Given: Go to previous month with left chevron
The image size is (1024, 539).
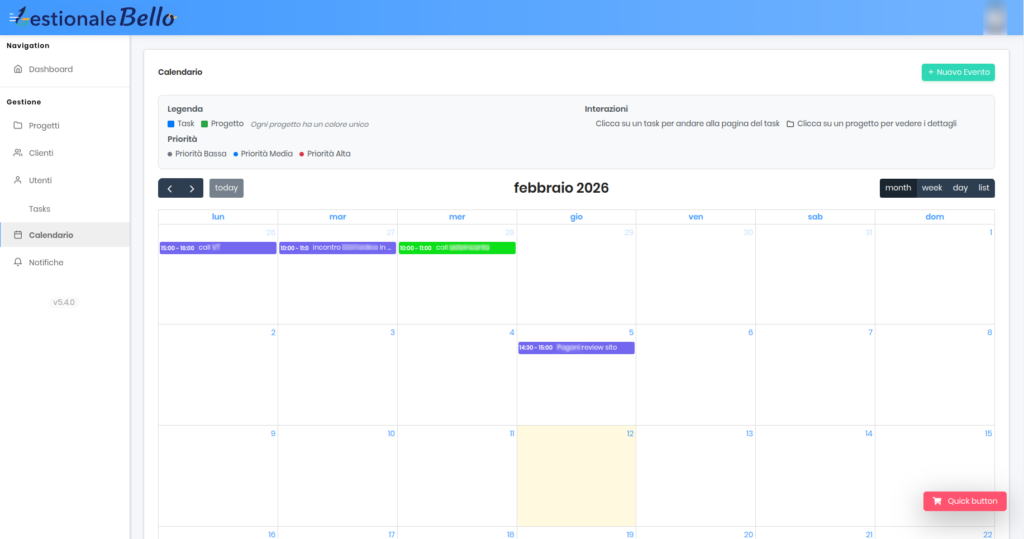Looking at the screenshot, I should [x=170, y=188].
